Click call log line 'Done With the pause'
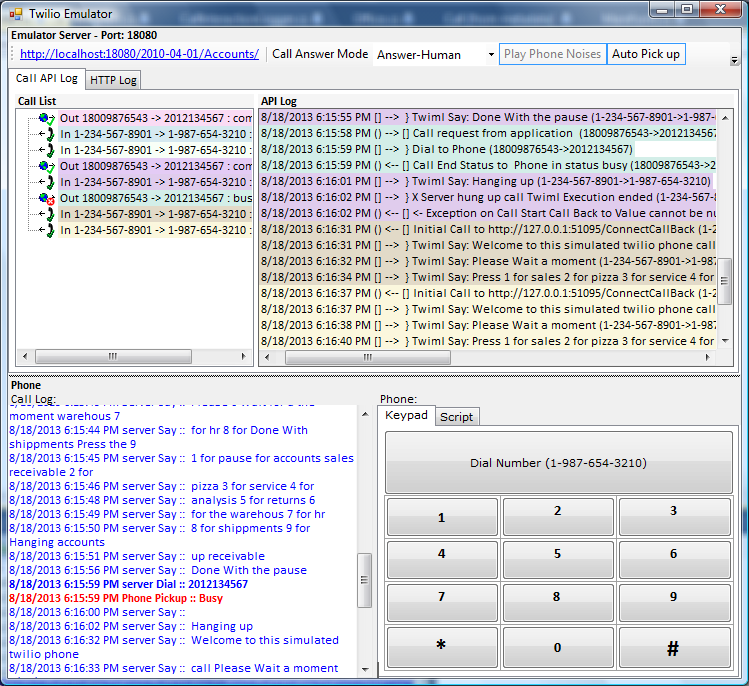749x686 pixels. (x=158, y=570)
